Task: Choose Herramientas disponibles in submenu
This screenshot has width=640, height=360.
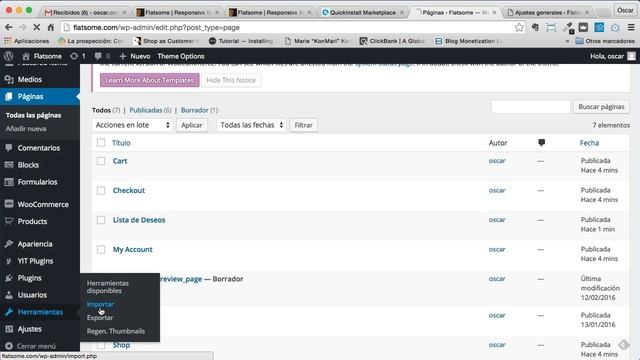Action: 107,287
